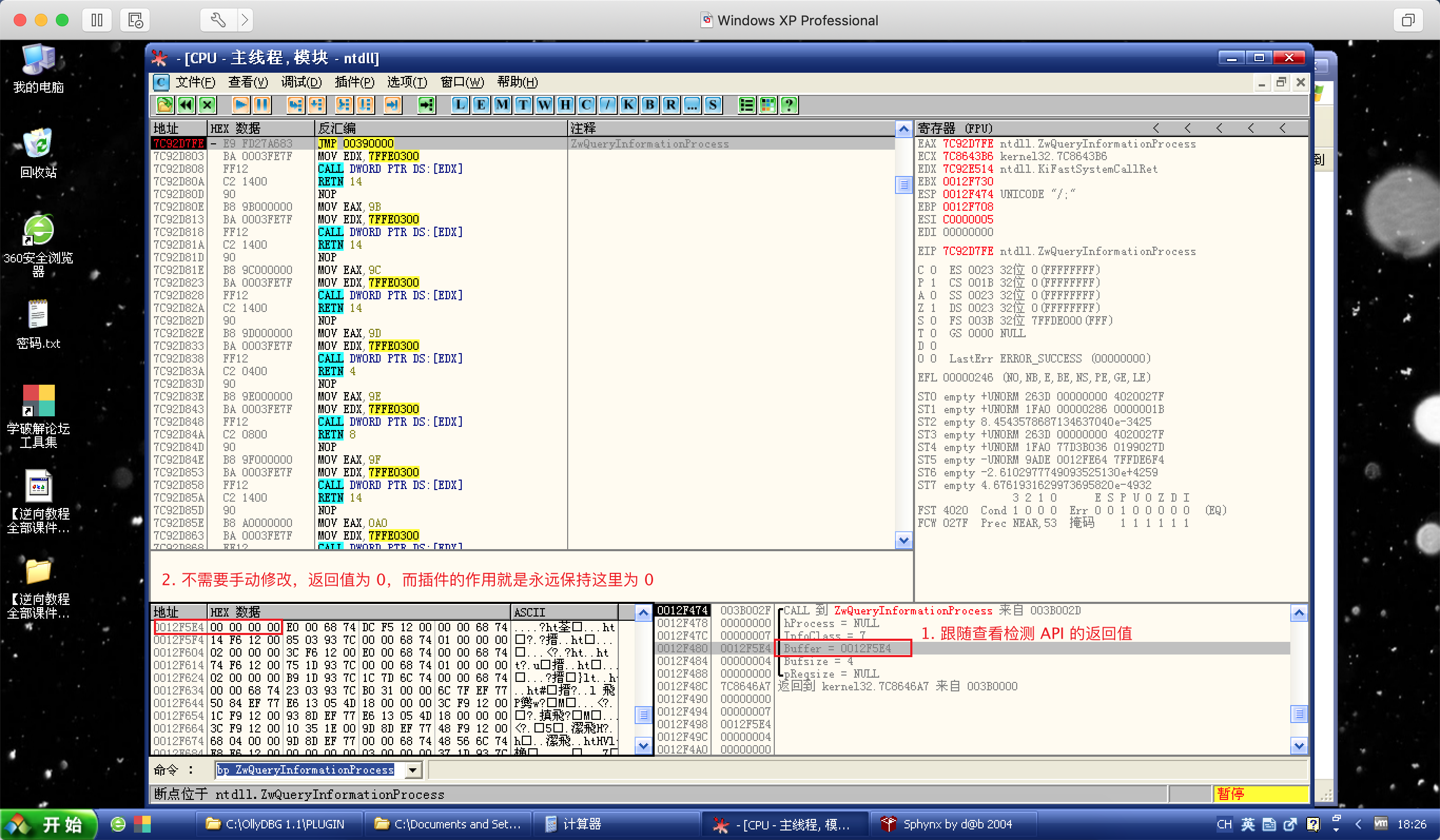Open the Breakpoints B window button
This screenshot has width=1440, height=840.
(x=649, y=104)
